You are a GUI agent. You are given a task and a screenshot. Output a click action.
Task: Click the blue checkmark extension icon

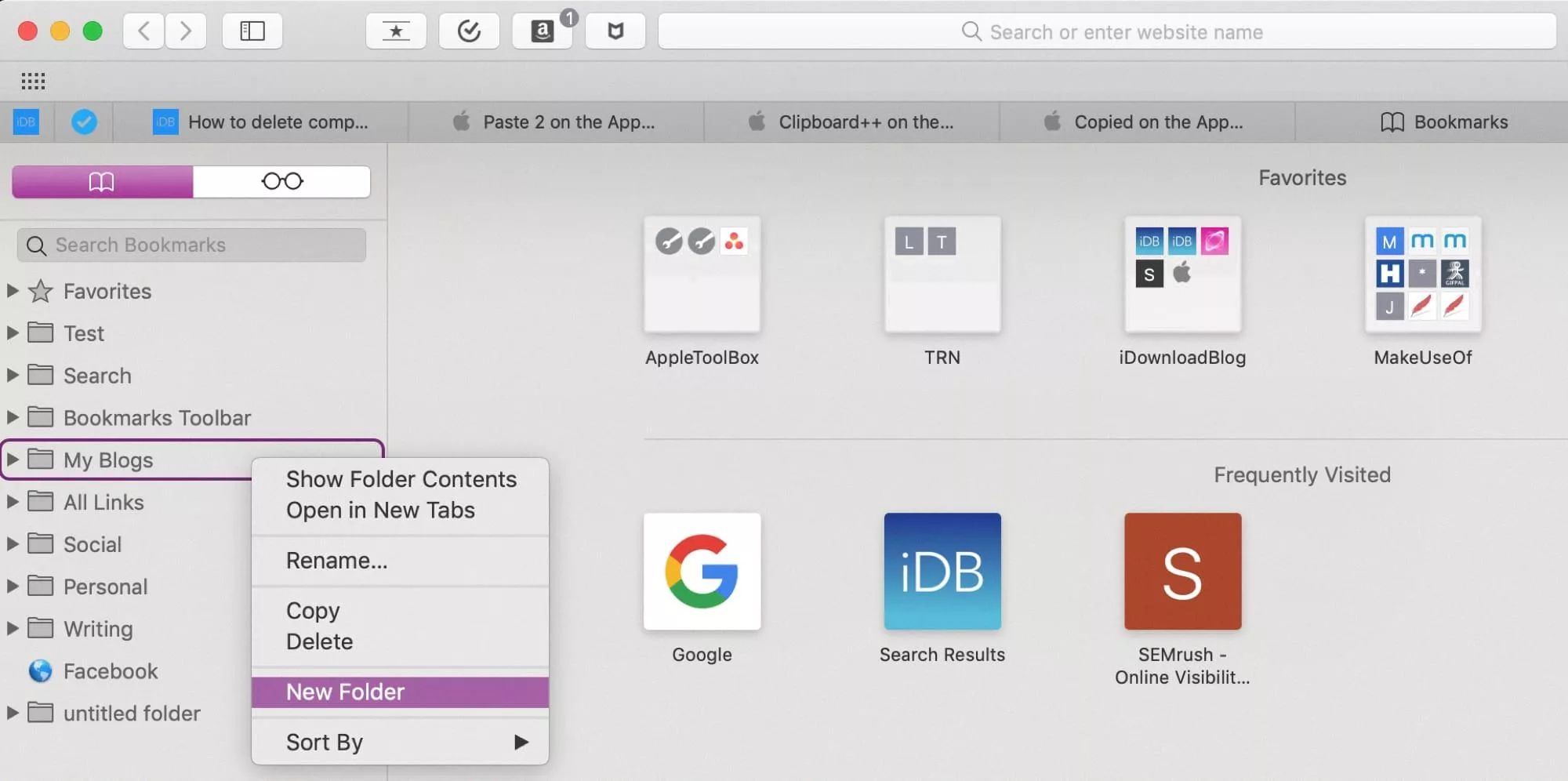[469, 31]
